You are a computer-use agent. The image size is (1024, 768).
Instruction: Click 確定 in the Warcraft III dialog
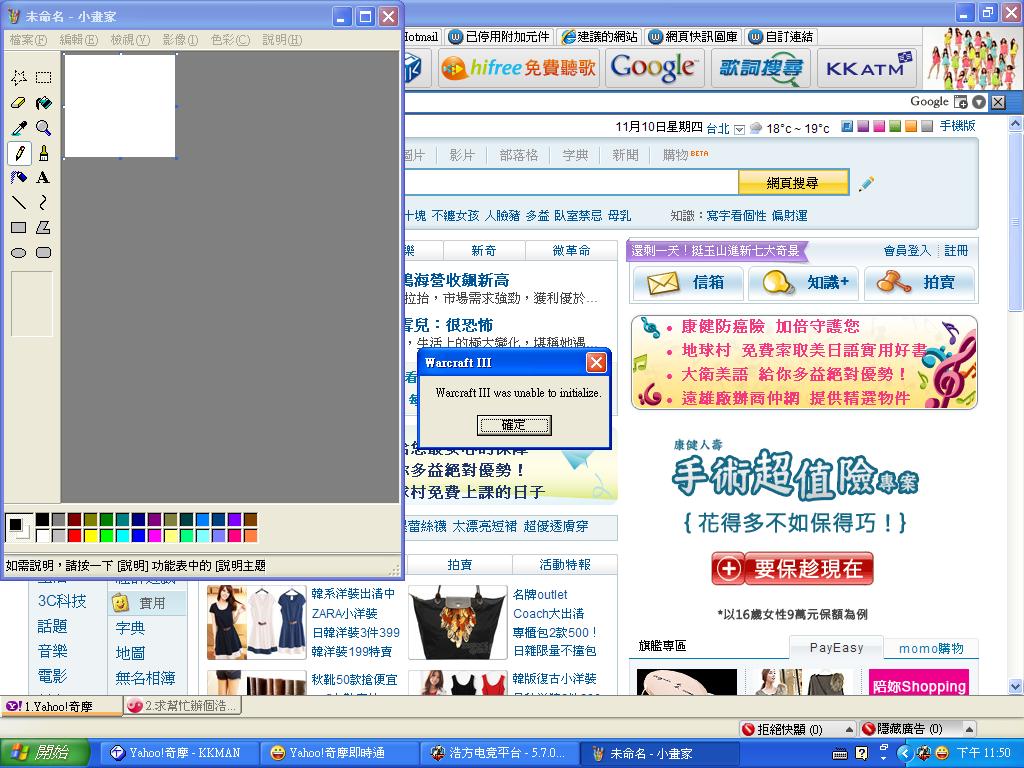coord(514,425)
